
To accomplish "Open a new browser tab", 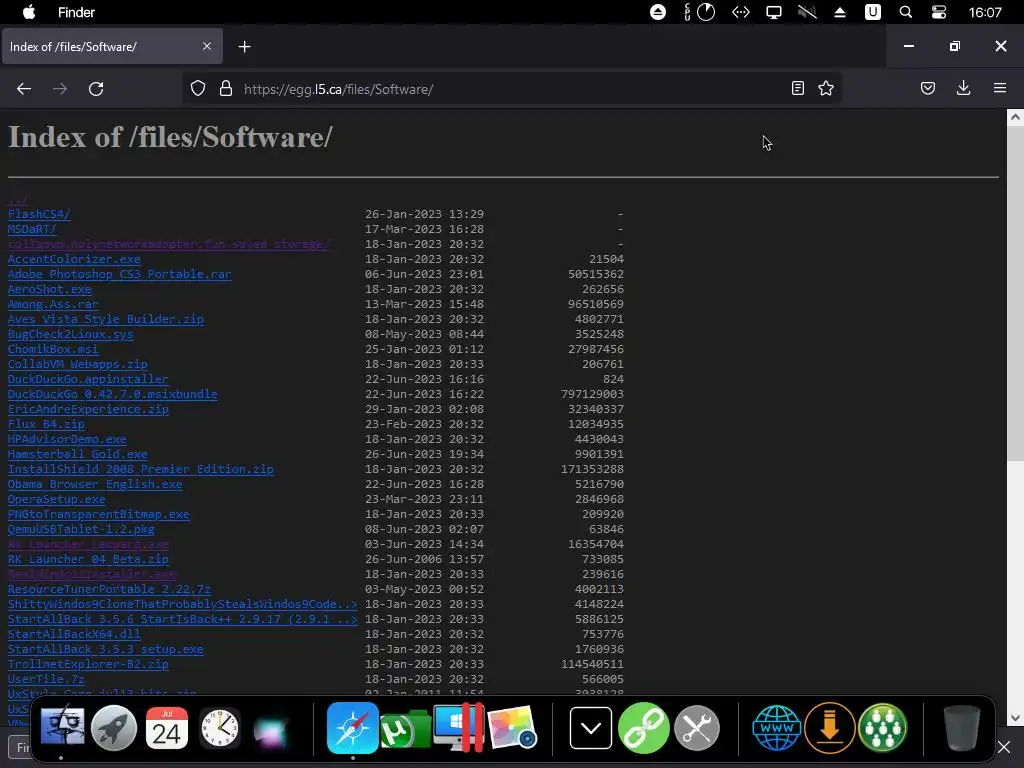I will [244, 46].
